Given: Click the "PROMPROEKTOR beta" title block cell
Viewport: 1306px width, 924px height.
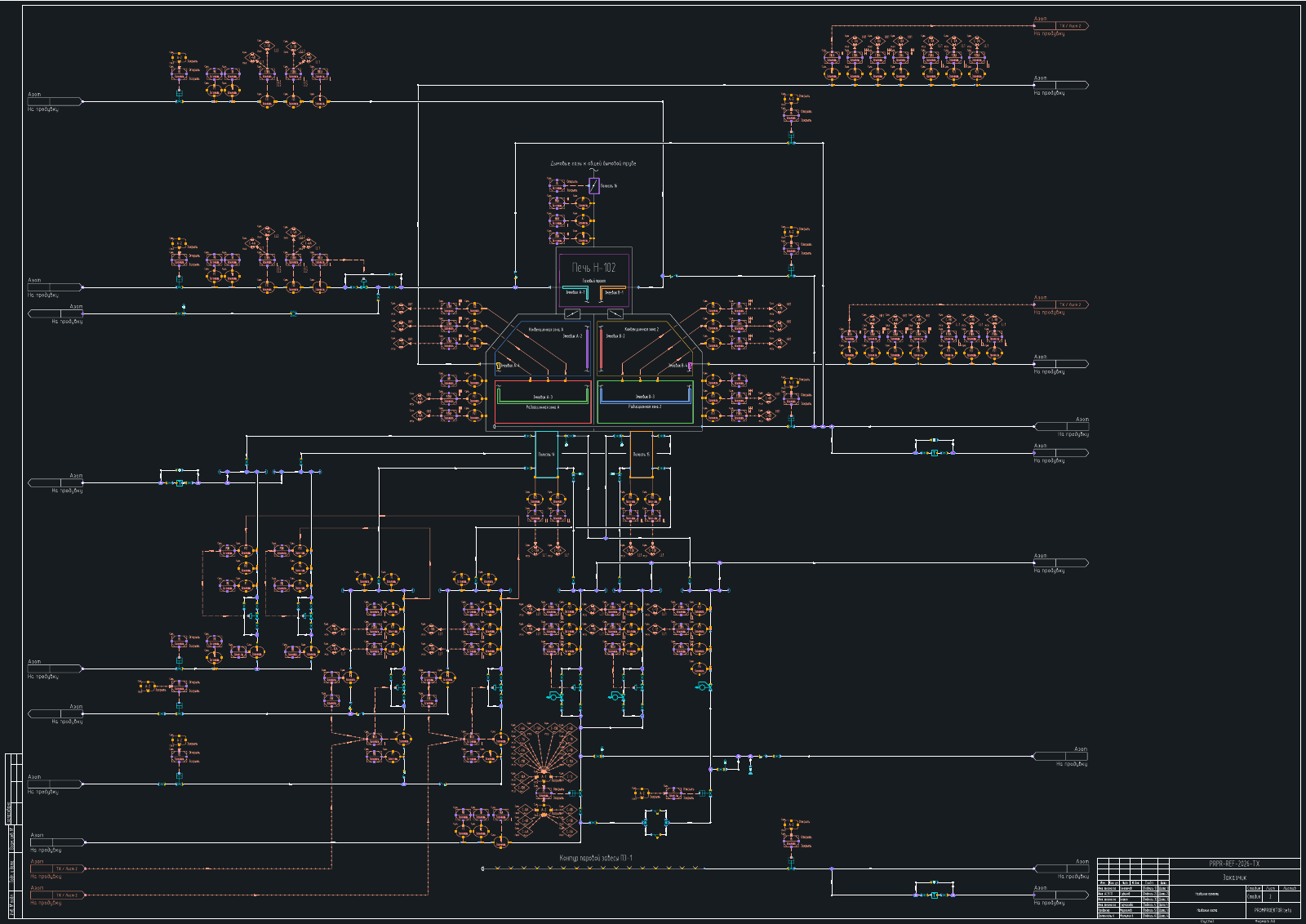Looking at the screenshot, I should [x=1273, y=910].
